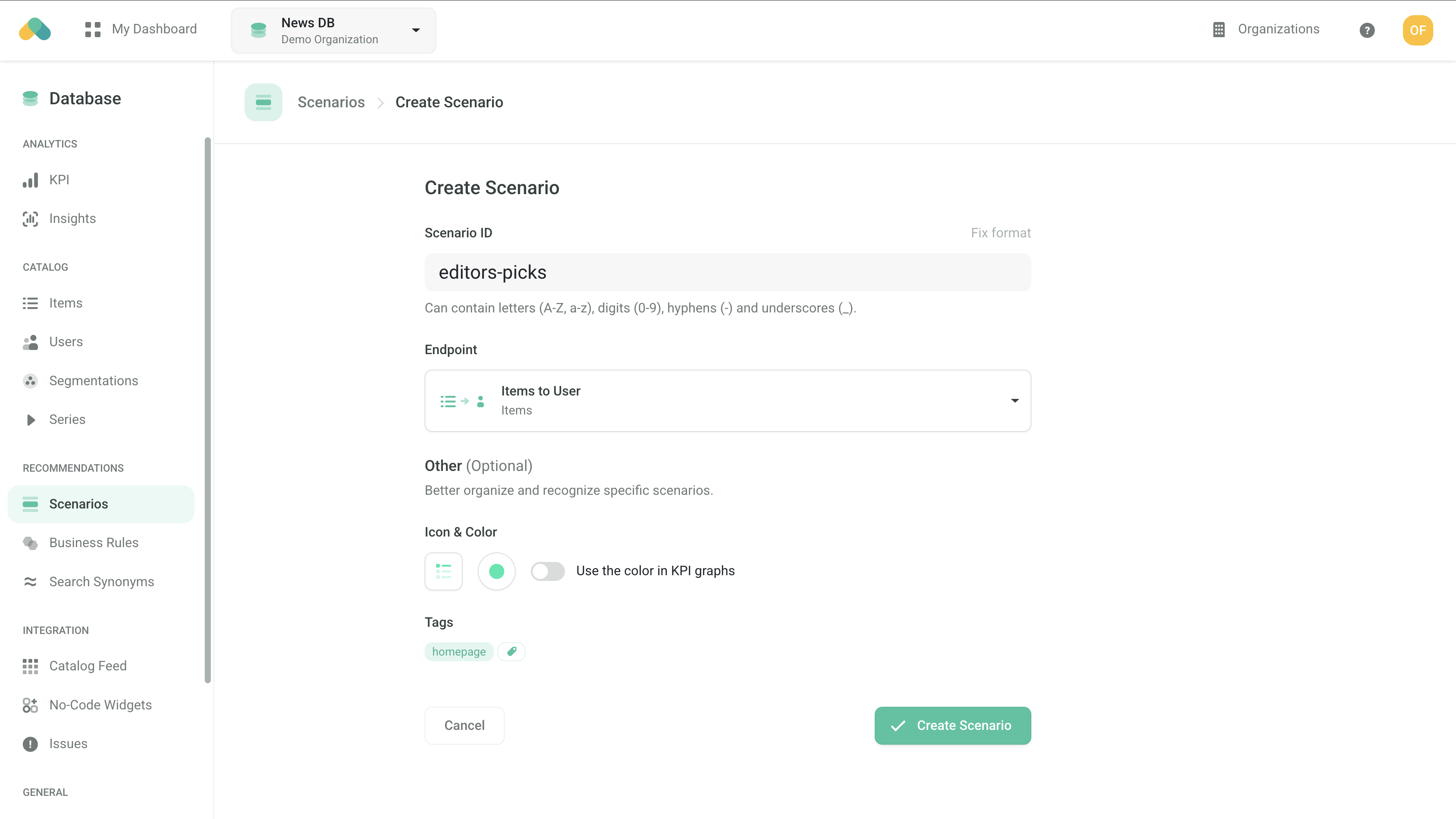Image resolution: width=1456 pixels, height=819 pixels.
Task: Open Insights in the sidebar
Action: pos(72,219)
